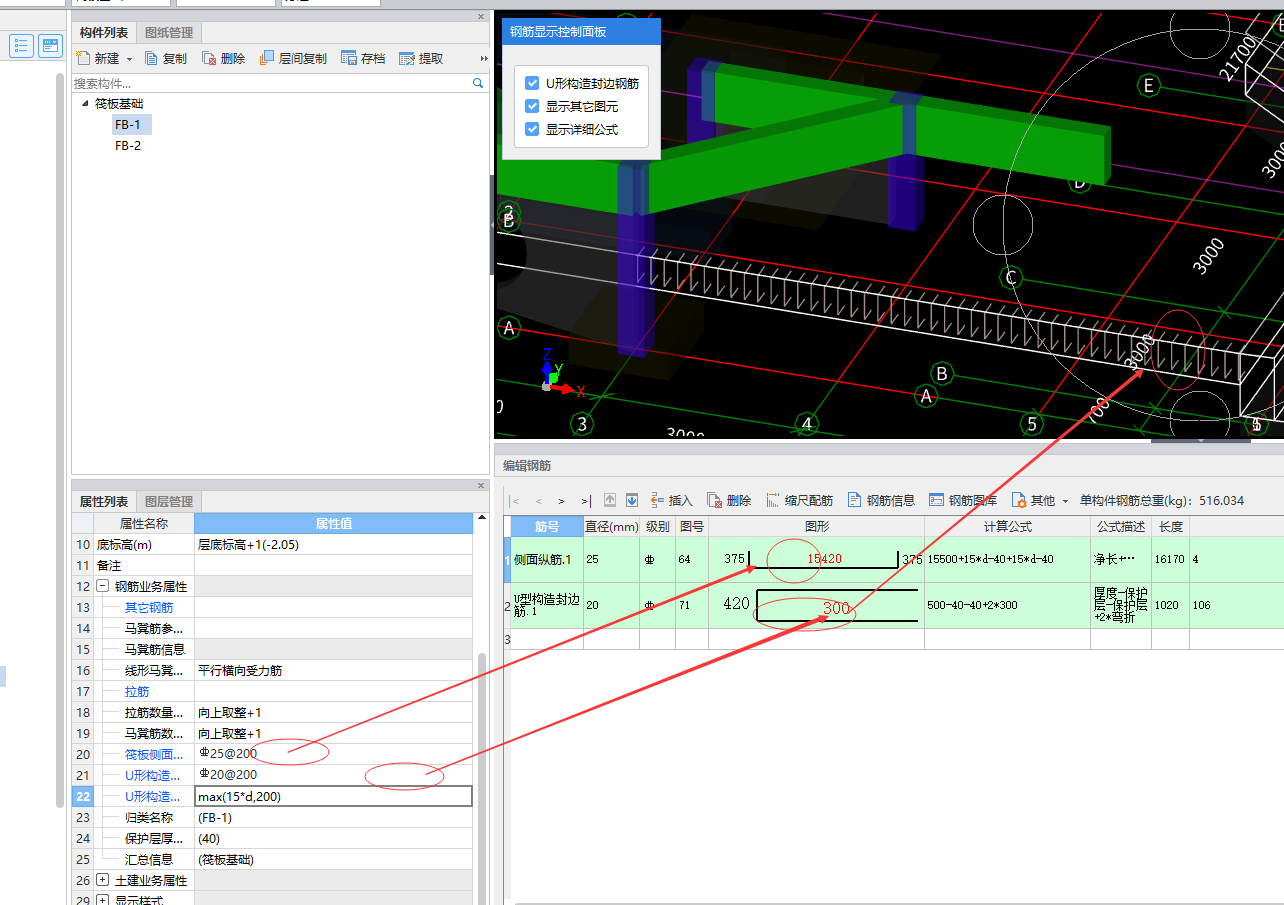Image resolution: width=1284 pixels, height=905 pixels.
Task: Open 钢筋信息 in rebar toolbar
Action: pos(881,500)
